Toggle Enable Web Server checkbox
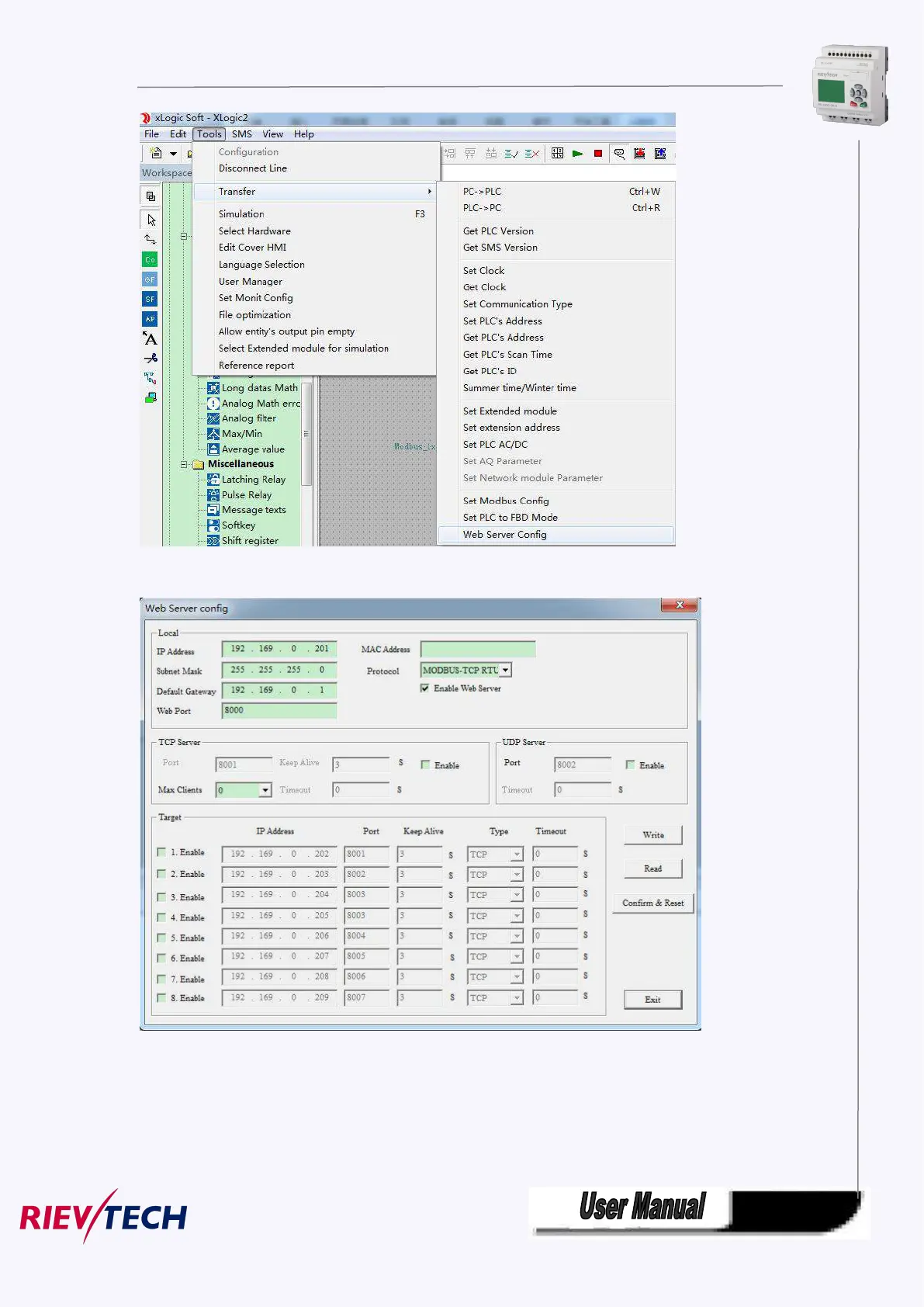924x1307 pixels. [425, 688]
